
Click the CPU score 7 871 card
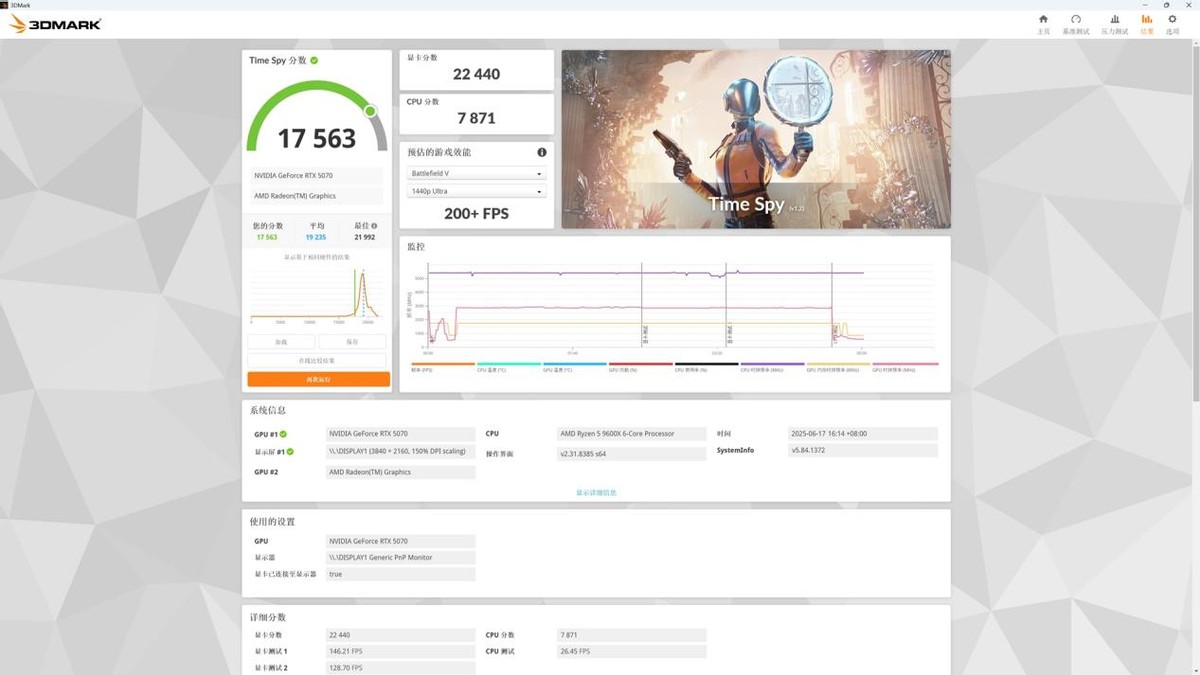click(x=476, y=114)
